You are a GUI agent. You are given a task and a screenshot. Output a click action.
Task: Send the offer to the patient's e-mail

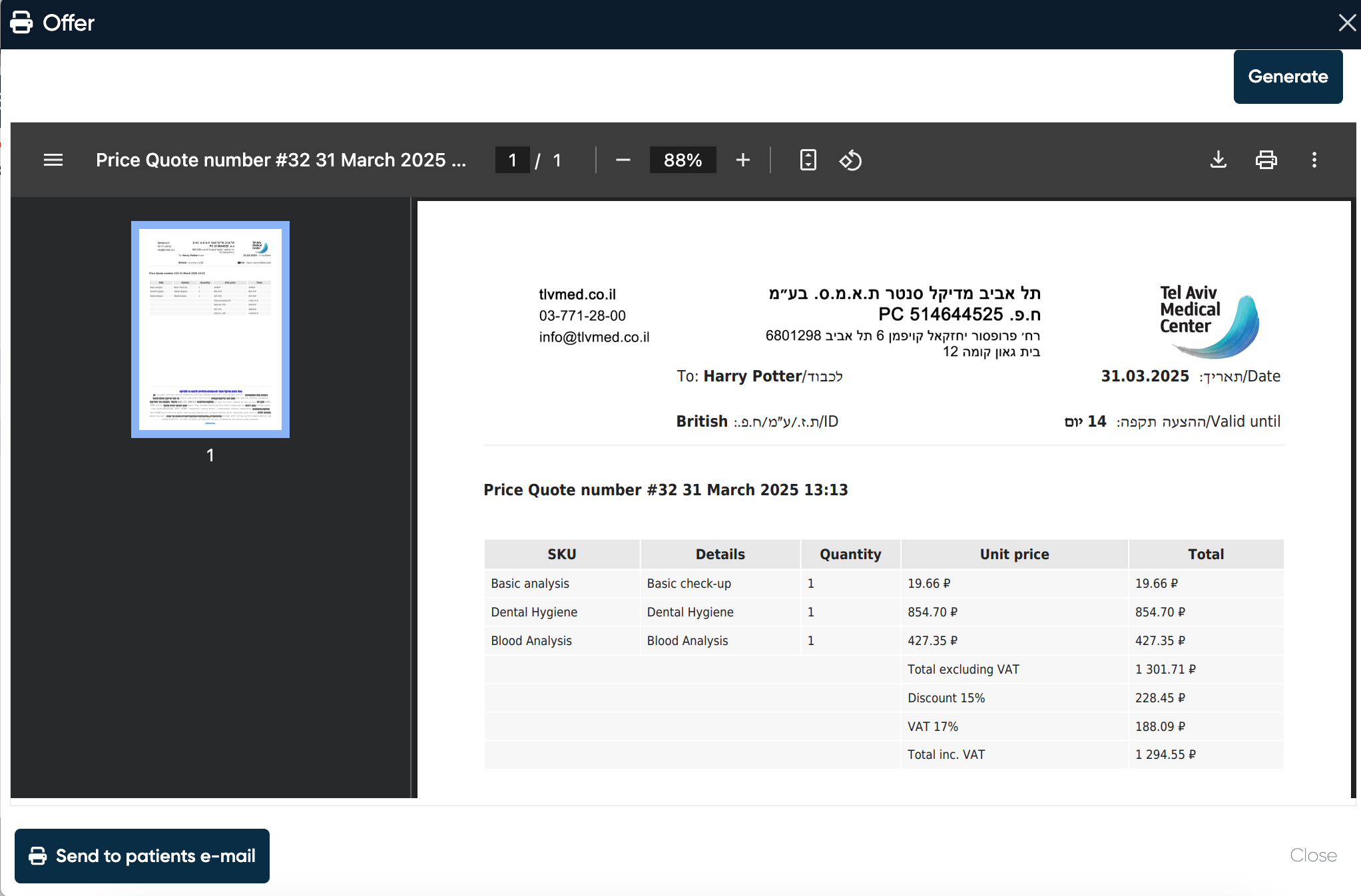point(142,855)
